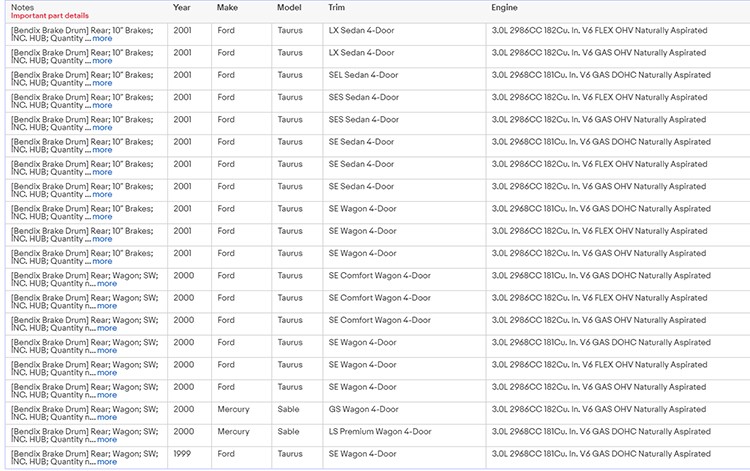The image size is (750, 471).
Task: Select the Year column header
Action: 181,7
